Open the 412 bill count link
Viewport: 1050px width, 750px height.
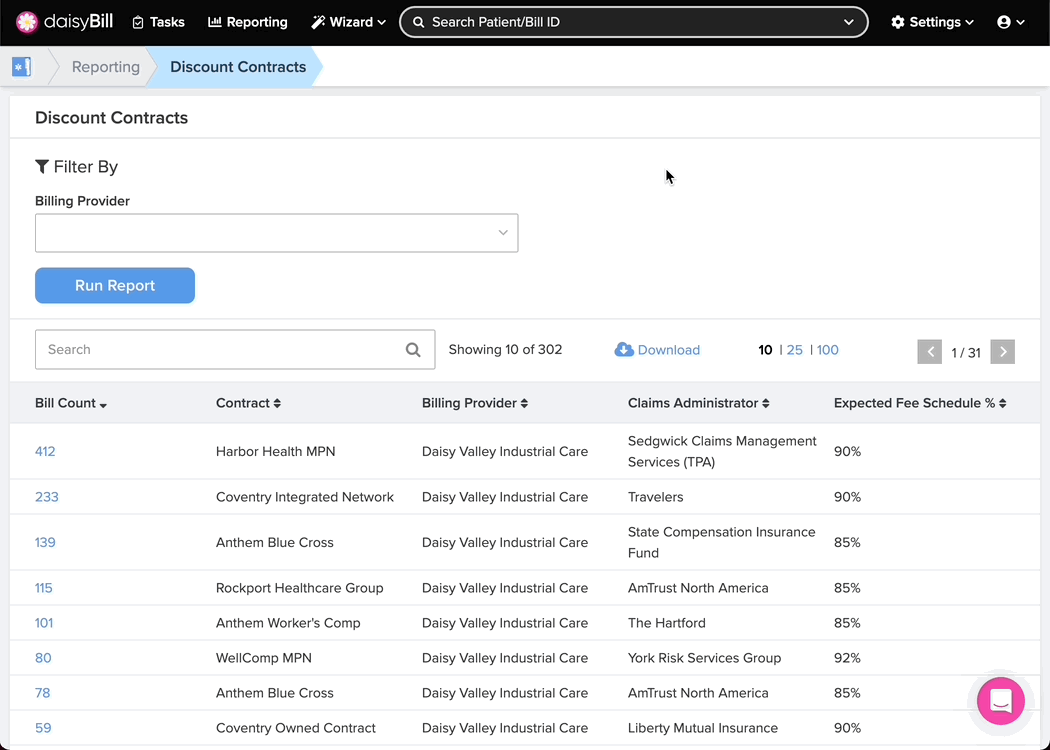pos(45,451)
